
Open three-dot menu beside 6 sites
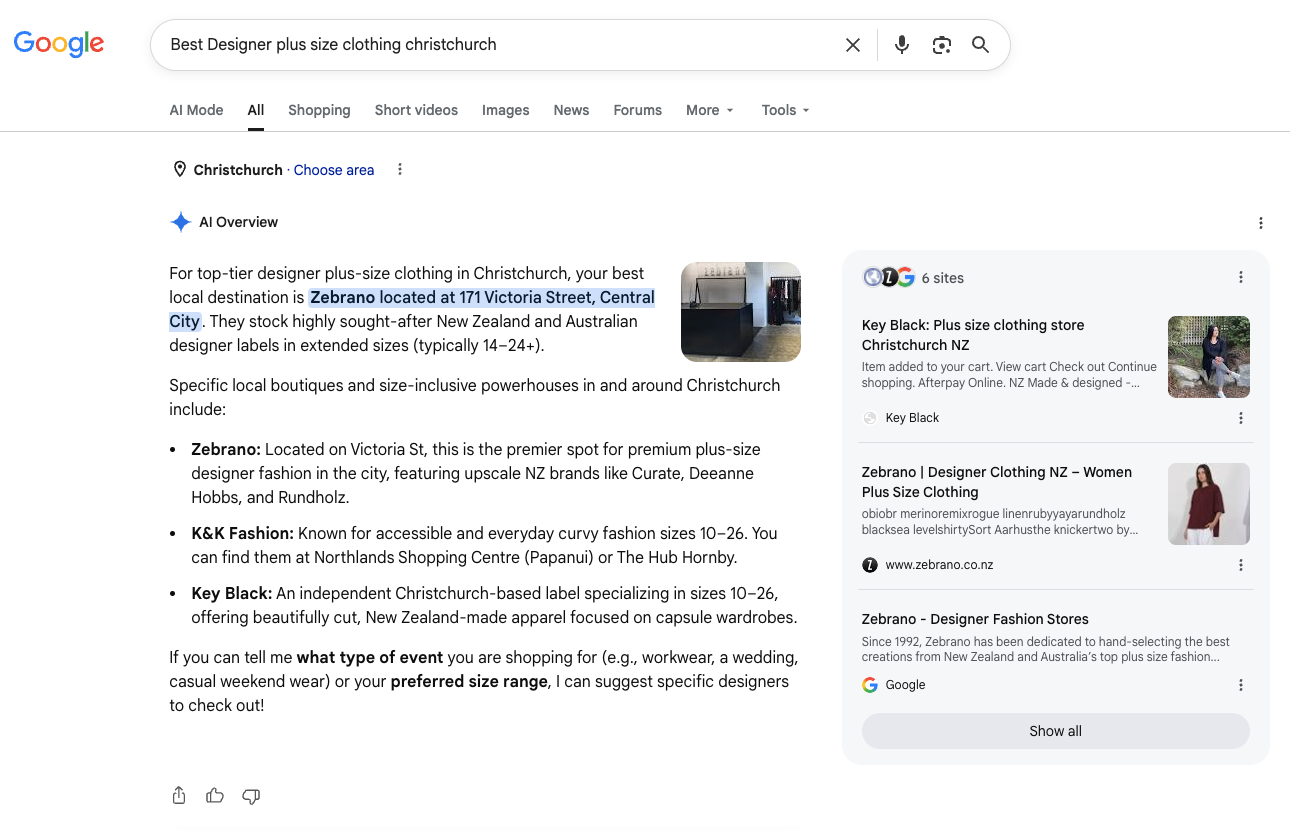click(x=1241, y=278)
